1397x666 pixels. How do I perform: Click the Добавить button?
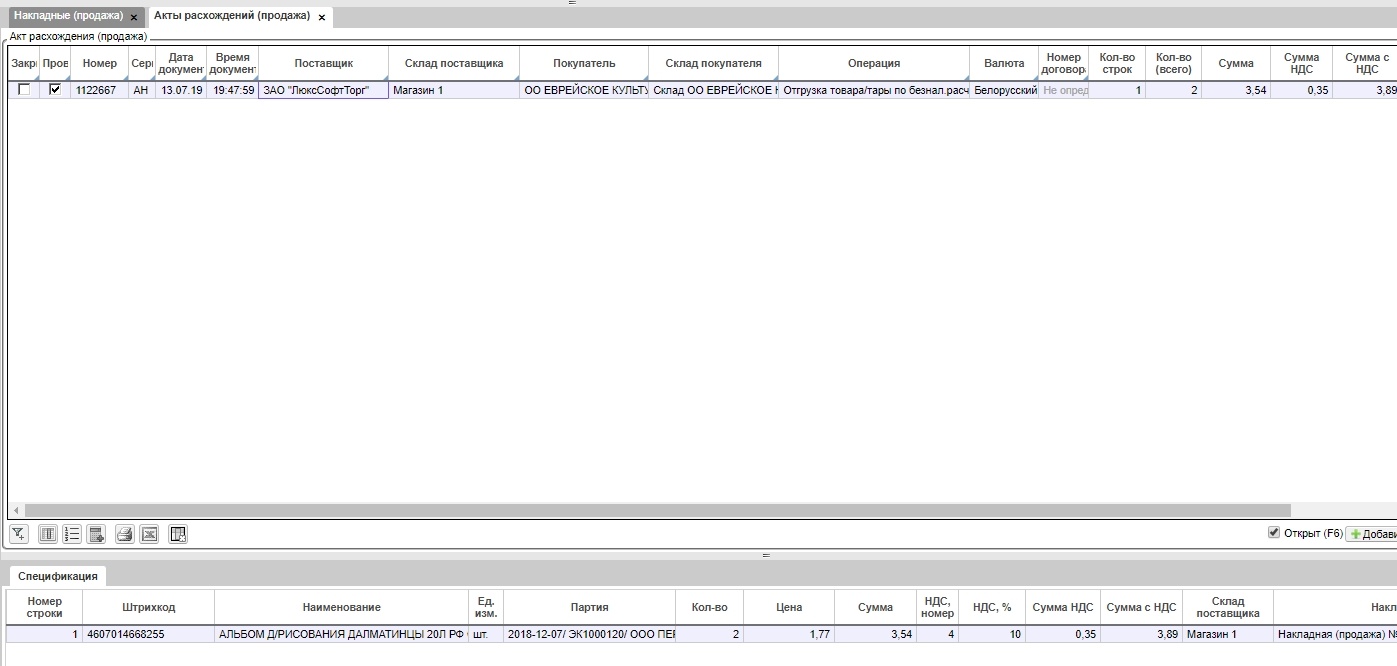click(1372, 534)
